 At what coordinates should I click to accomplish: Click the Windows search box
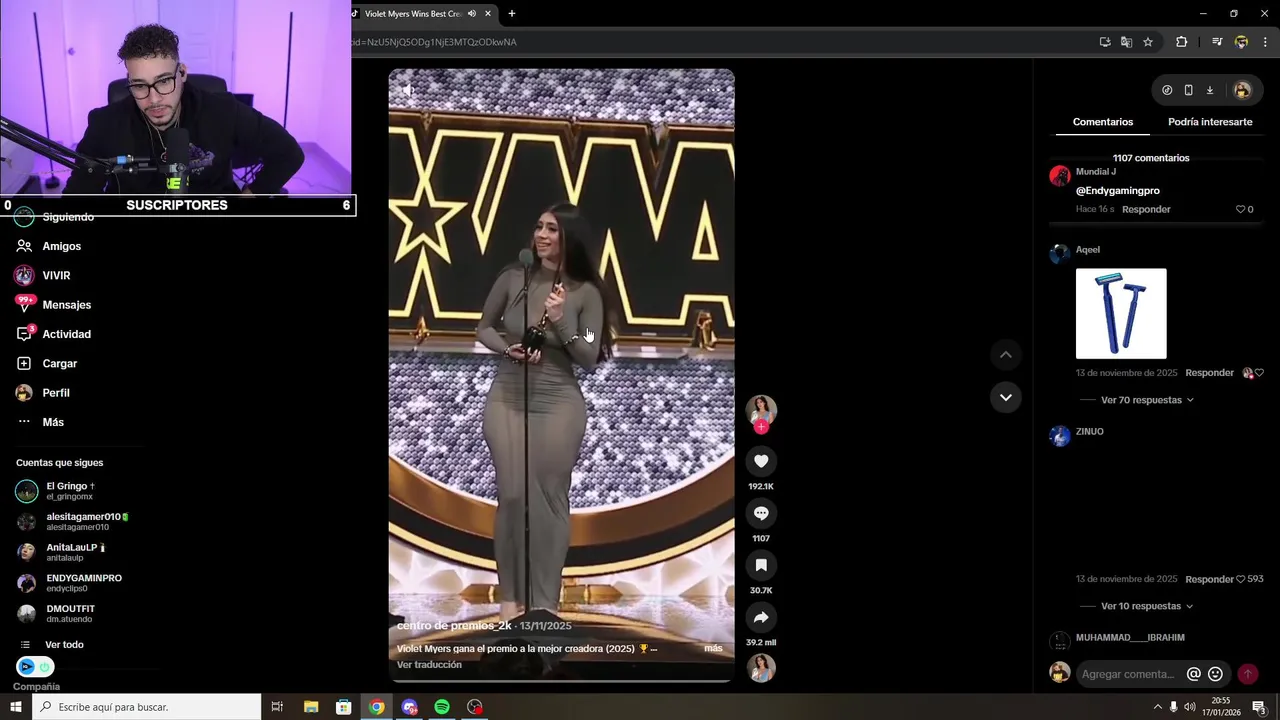pyautogui.click(x=146, y=707)
